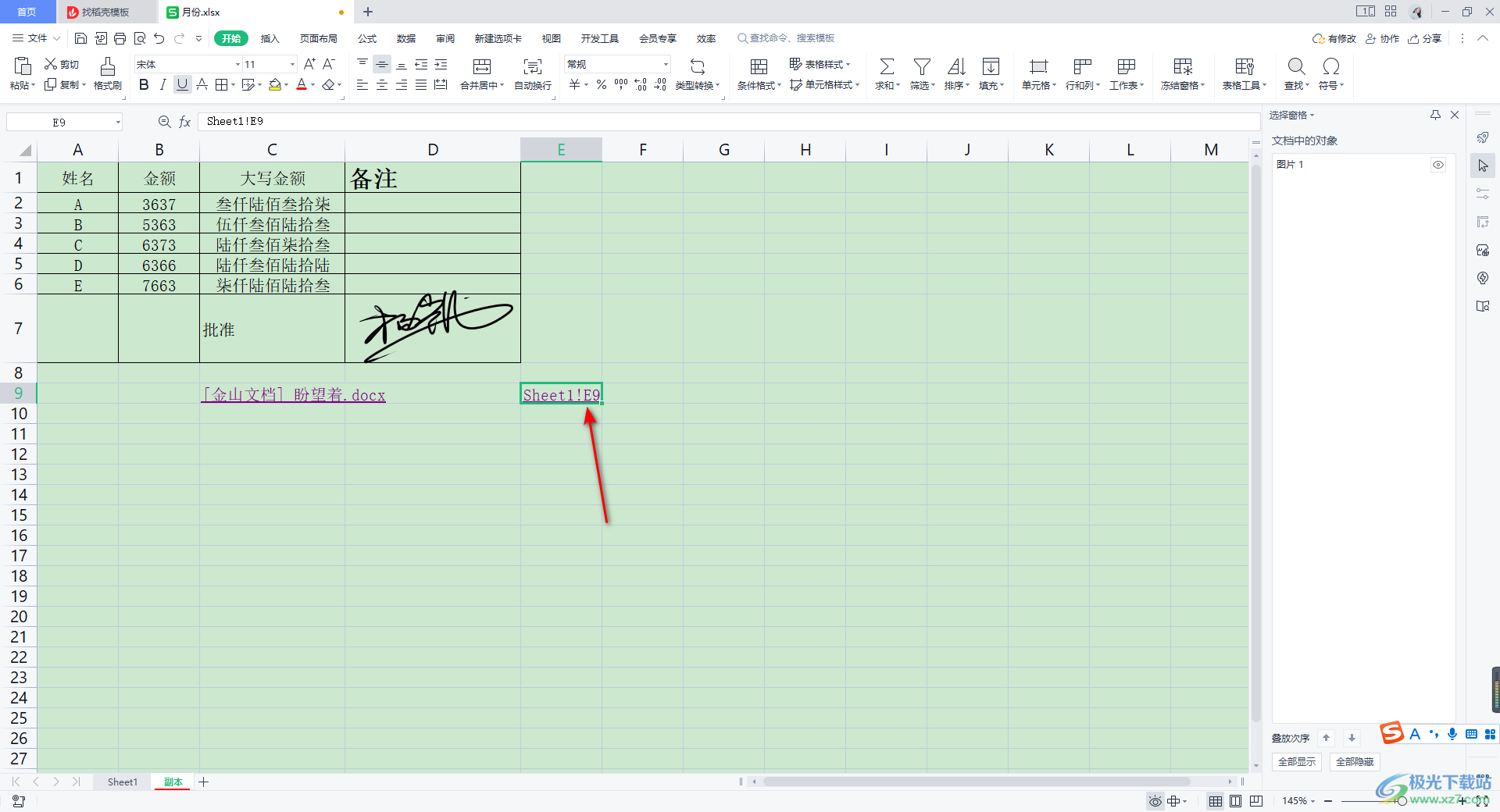Click the zoom magnifier icon beside fx

coord(164,122)
